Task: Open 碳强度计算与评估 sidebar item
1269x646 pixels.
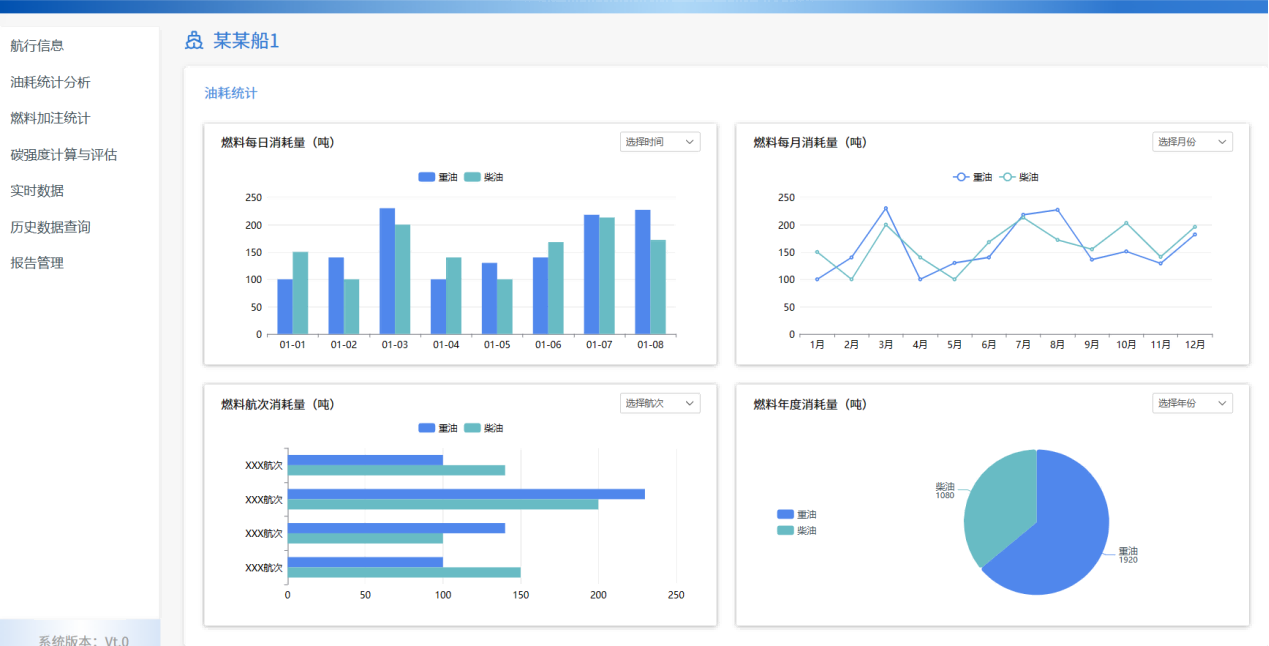Action: [64, 155]
